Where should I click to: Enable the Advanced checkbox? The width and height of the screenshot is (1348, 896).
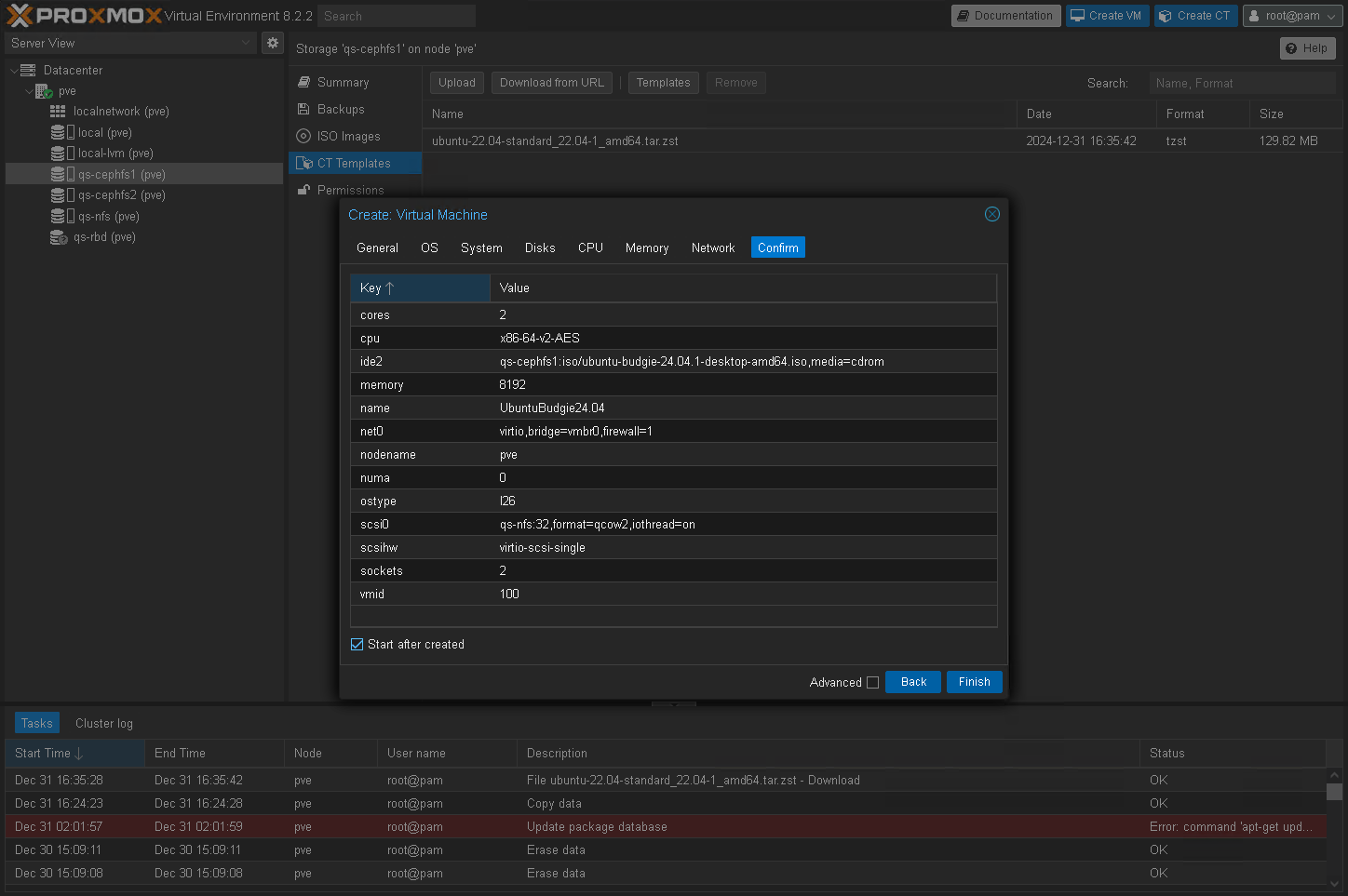[872, 683]
